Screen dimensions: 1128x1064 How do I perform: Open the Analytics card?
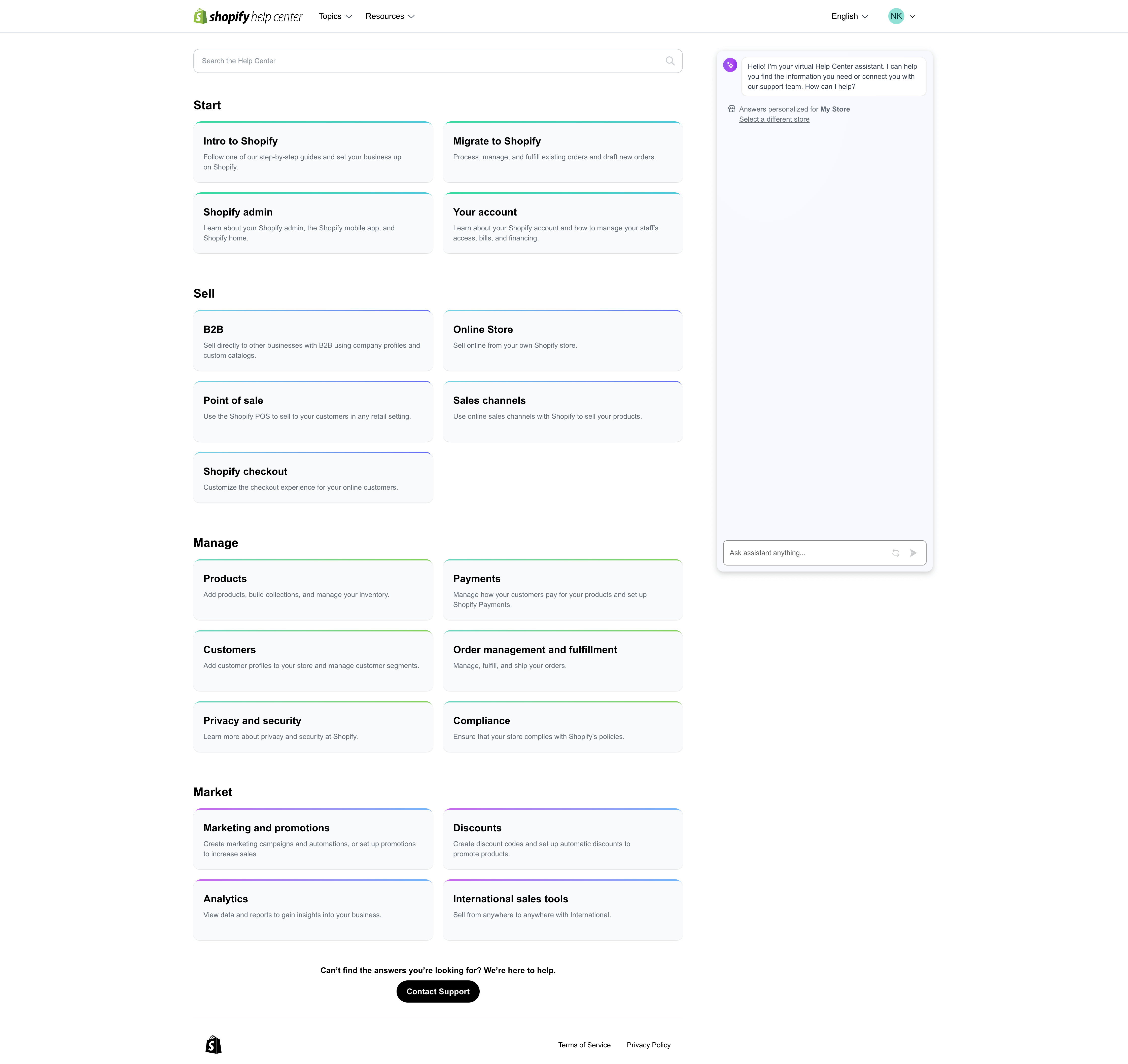[x=313, y=910]
